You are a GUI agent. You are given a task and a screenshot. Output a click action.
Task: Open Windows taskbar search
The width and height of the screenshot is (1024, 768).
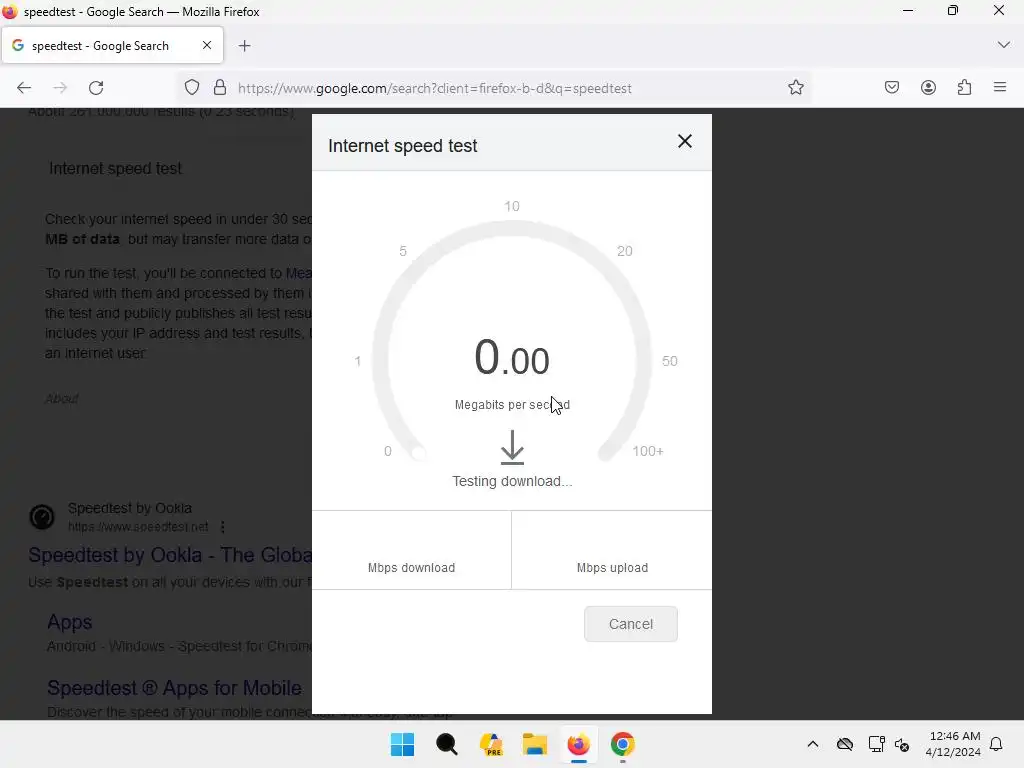point(447,744)
